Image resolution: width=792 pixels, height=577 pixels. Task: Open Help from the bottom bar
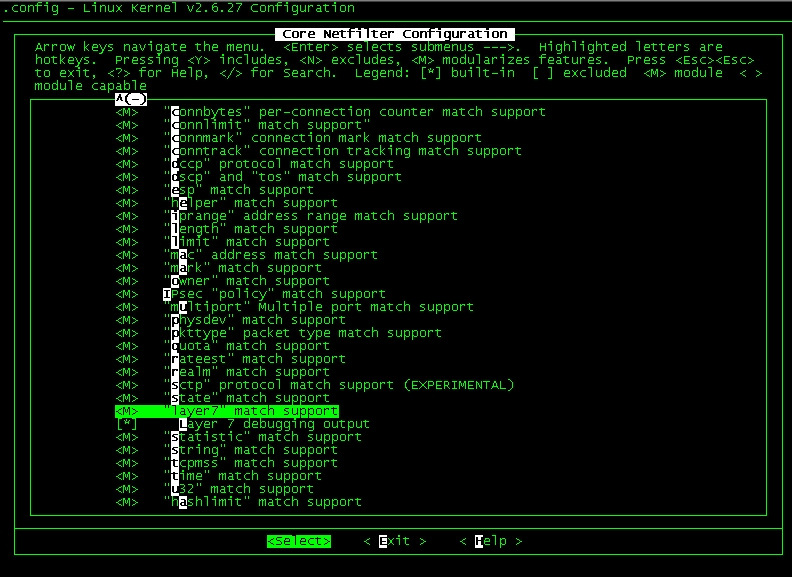tap(490, 541)
